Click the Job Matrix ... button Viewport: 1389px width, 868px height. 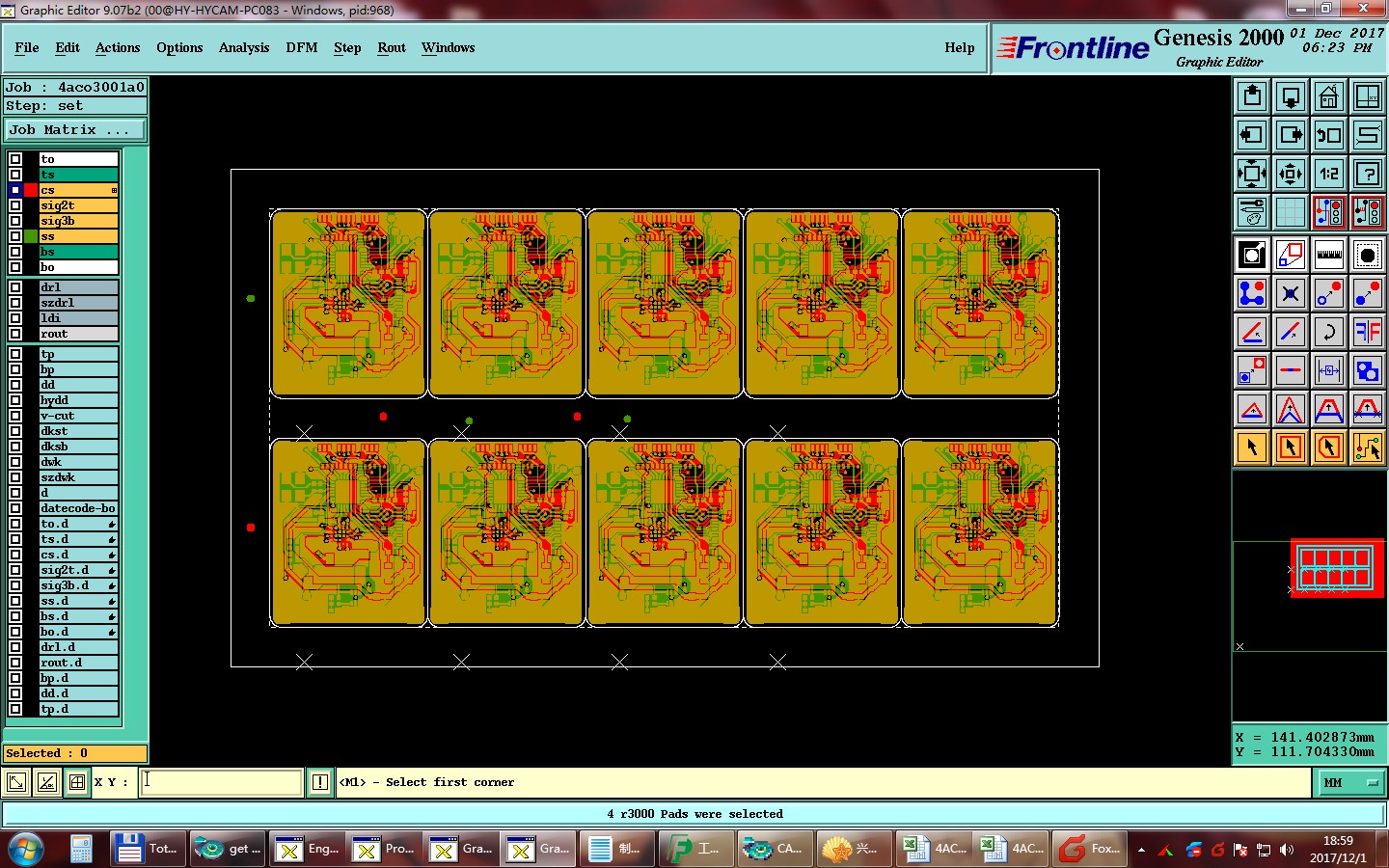tap(75, 129)
